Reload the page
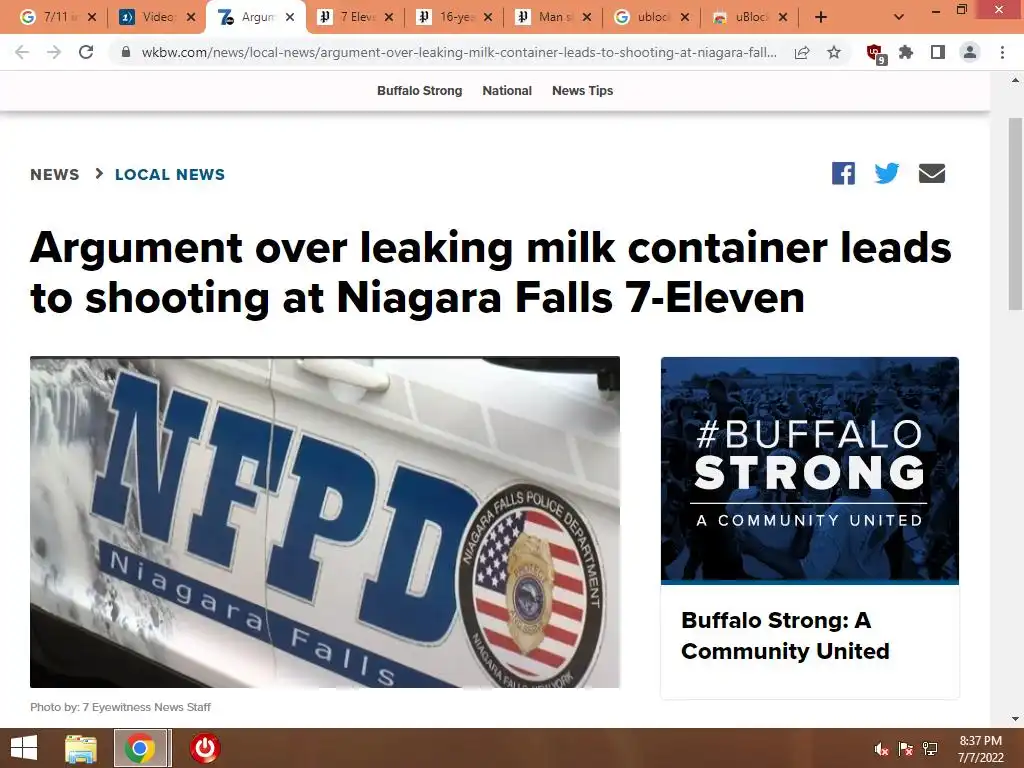 coord(86,52)
